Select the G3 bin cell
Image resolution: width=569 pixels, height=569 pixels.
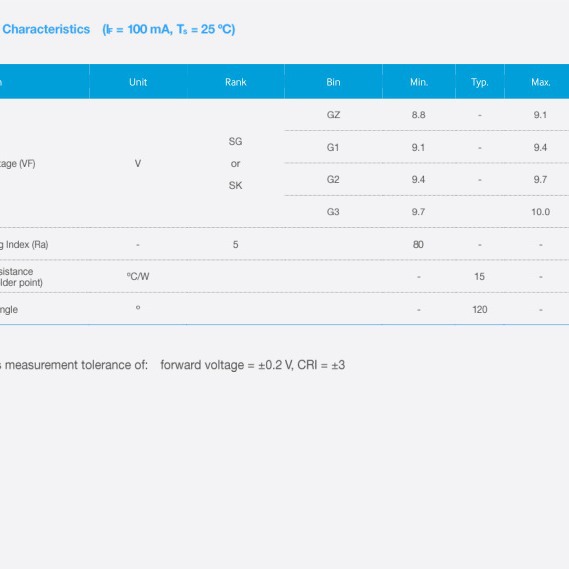(333, 212)
